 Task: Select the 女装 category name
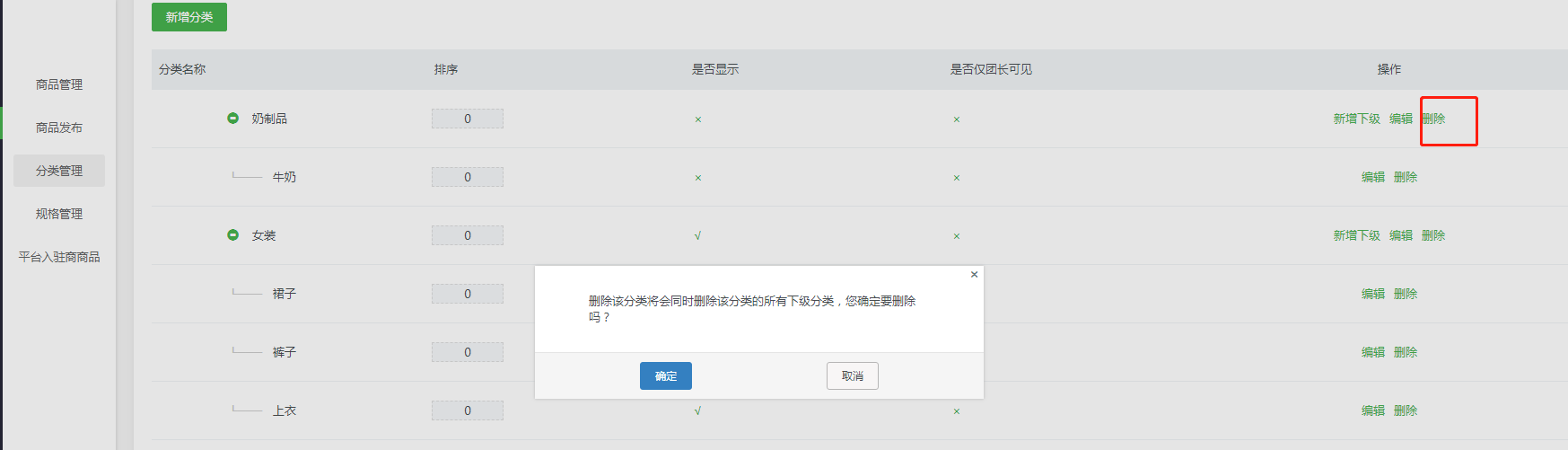pyautogui.click(x=264, y=235)
